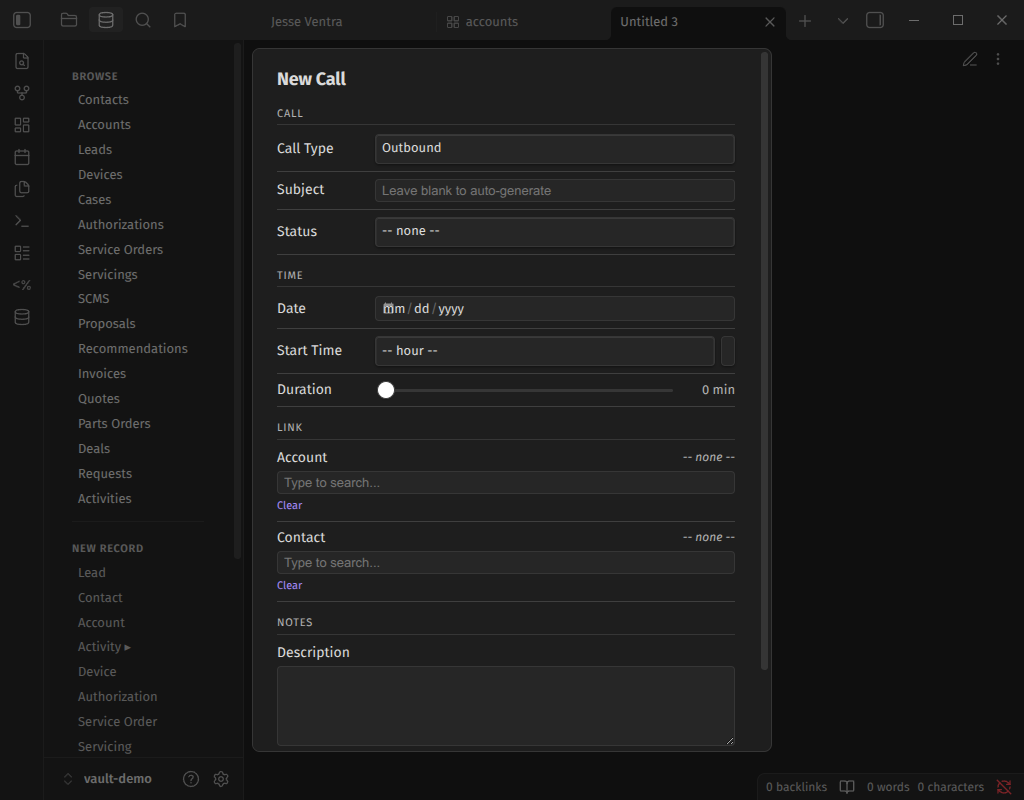Image resolution: width=1024 pixels, height=800 pixels.
Task: Select the database icon in top sidebar tabs
Action: [x=106, y=20]
